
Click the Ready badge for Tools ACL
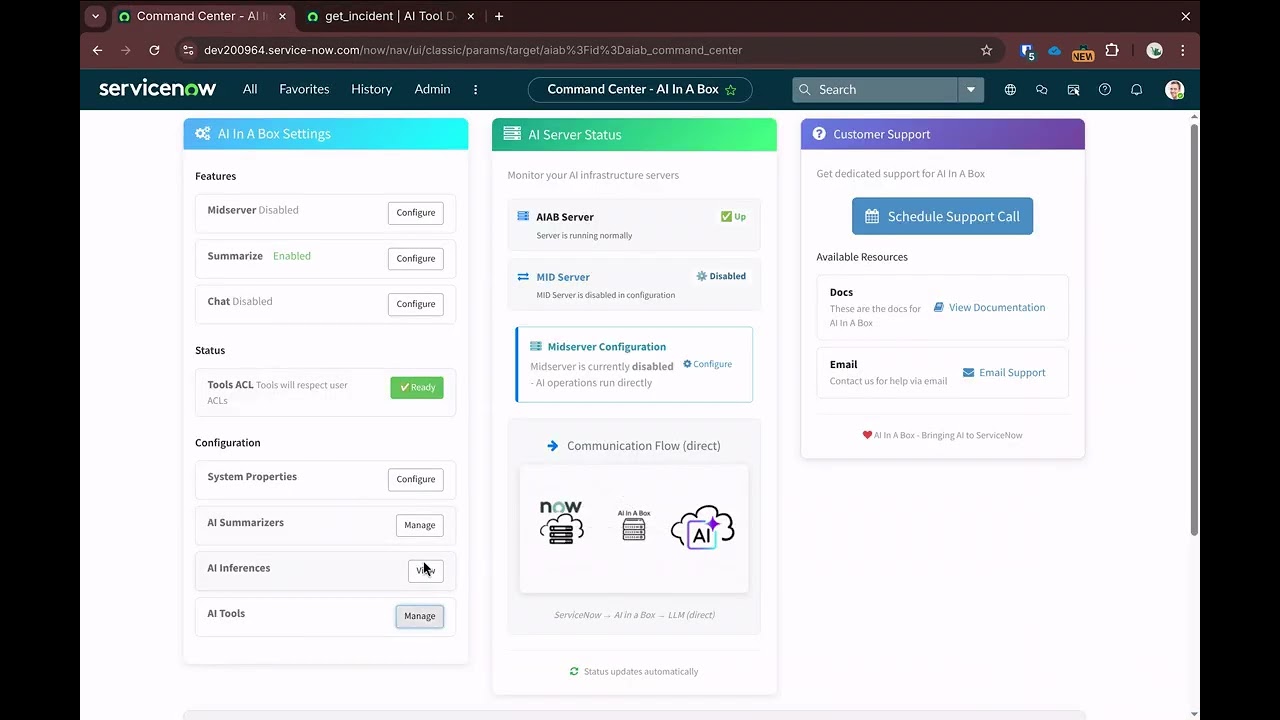[417, 387]
